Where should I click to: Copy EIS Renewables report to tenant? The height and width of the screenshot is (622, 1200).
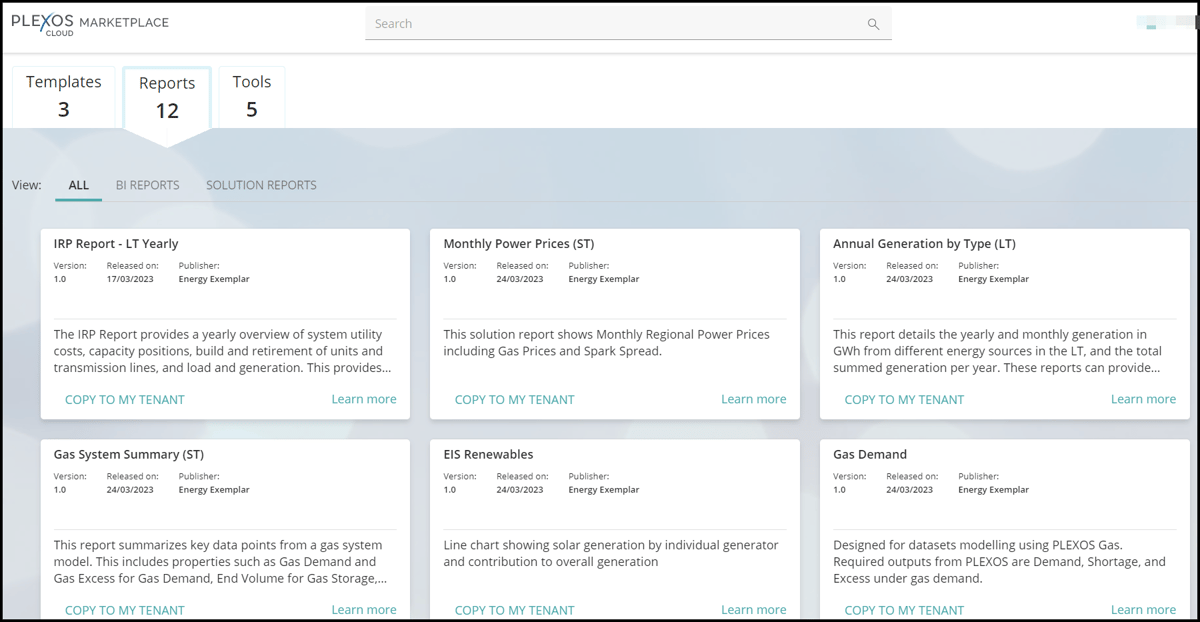[515, 610]
